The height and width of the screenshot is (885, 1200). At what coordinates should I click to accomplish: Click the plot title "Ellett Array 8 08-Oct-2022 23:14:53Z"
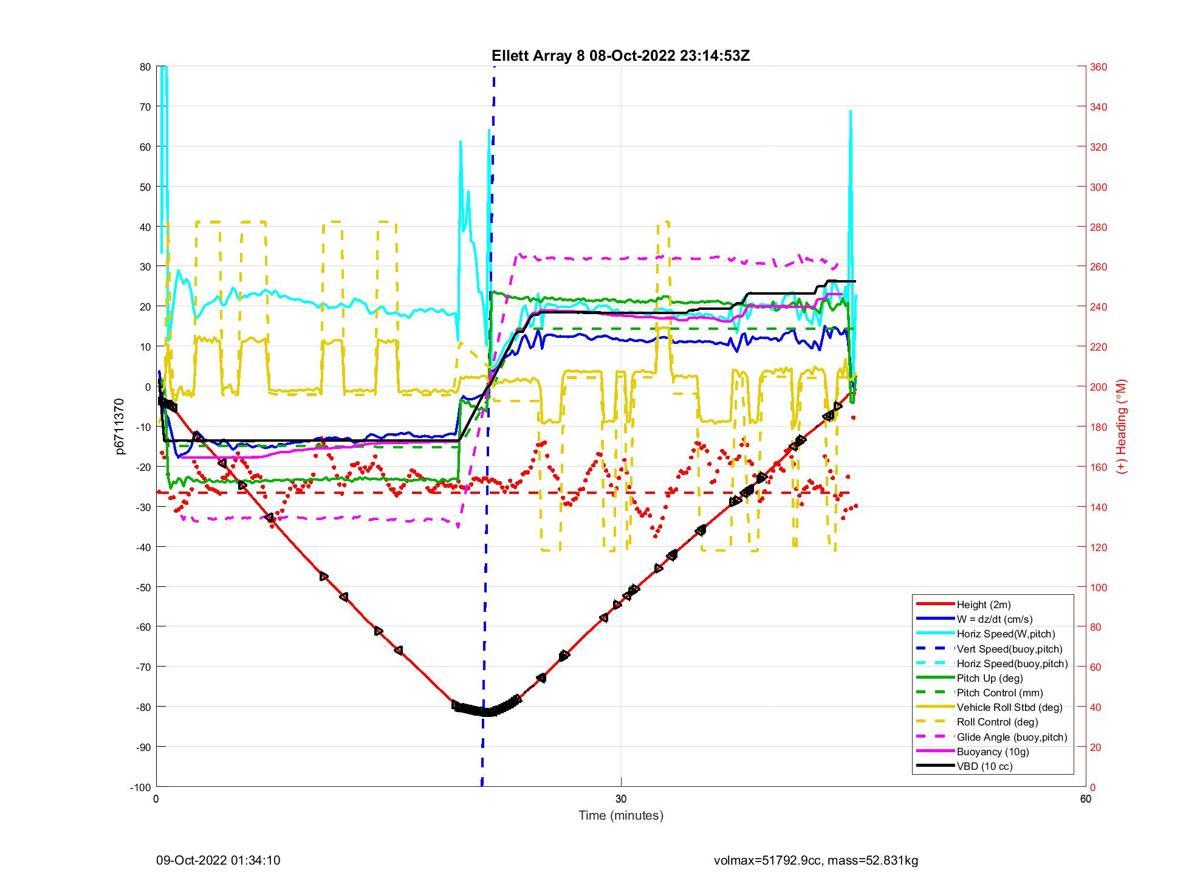coord(620,56)
